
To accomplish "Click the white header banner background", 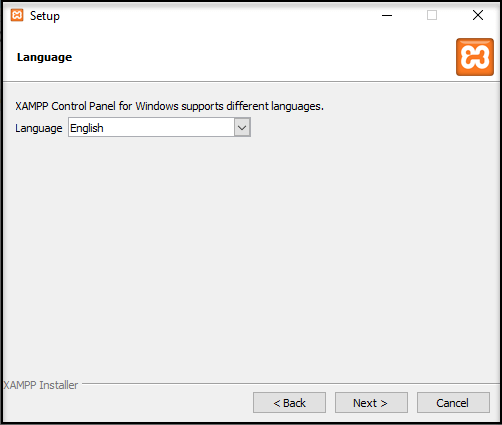I will coord(250,57).
